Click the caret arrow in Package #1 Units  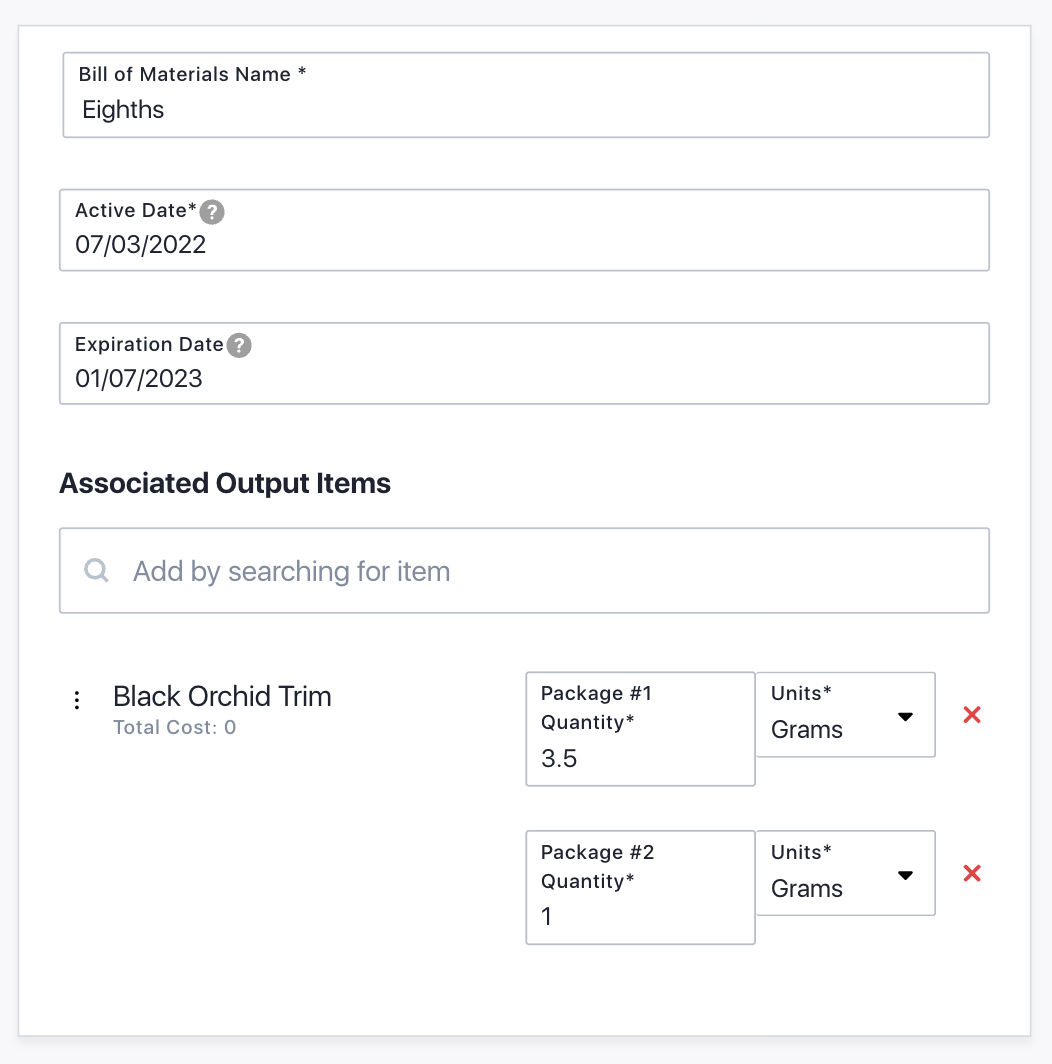(906, 717)
